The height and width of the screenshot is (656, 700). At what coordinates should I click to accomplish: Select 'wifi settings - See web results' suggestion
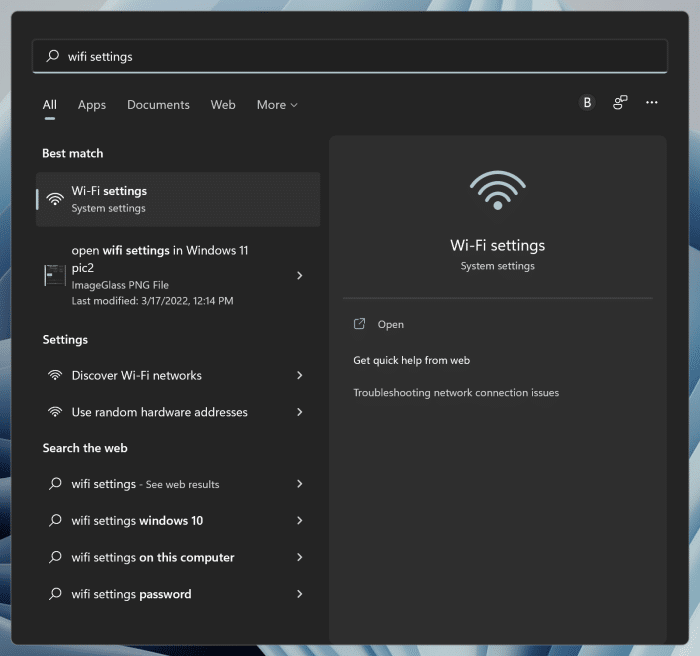[178, 484]
